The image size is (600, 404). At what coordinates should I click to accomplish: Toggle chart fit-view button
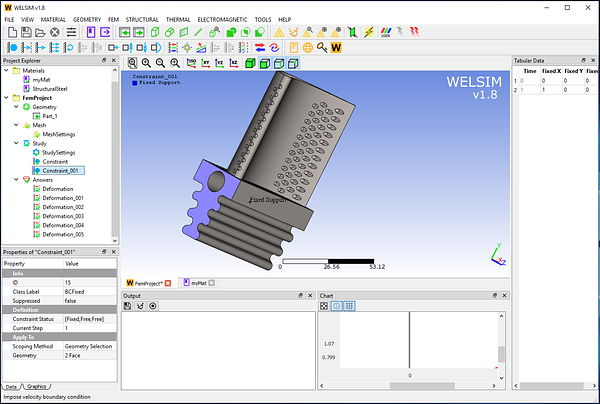324,306
